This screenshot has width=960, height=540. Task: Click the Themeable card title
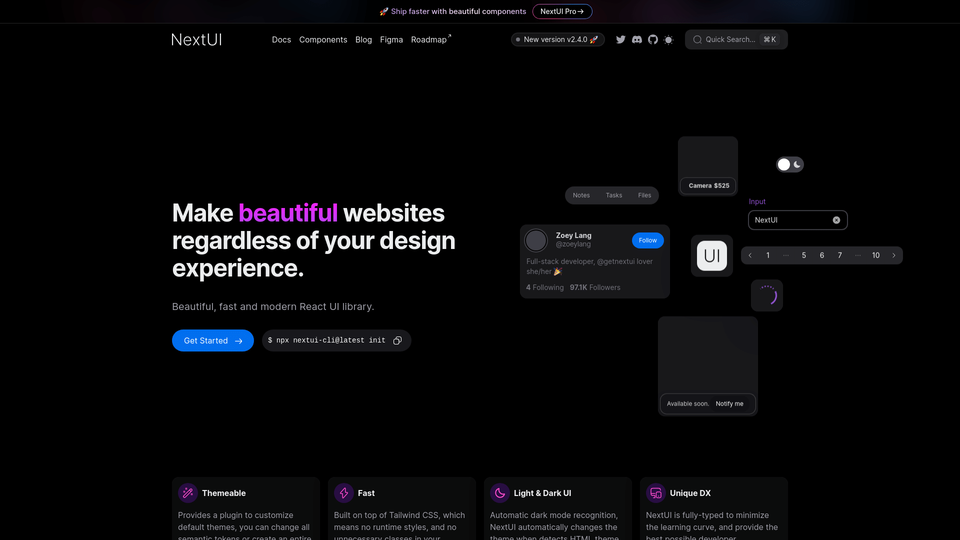tap(224, 493)
